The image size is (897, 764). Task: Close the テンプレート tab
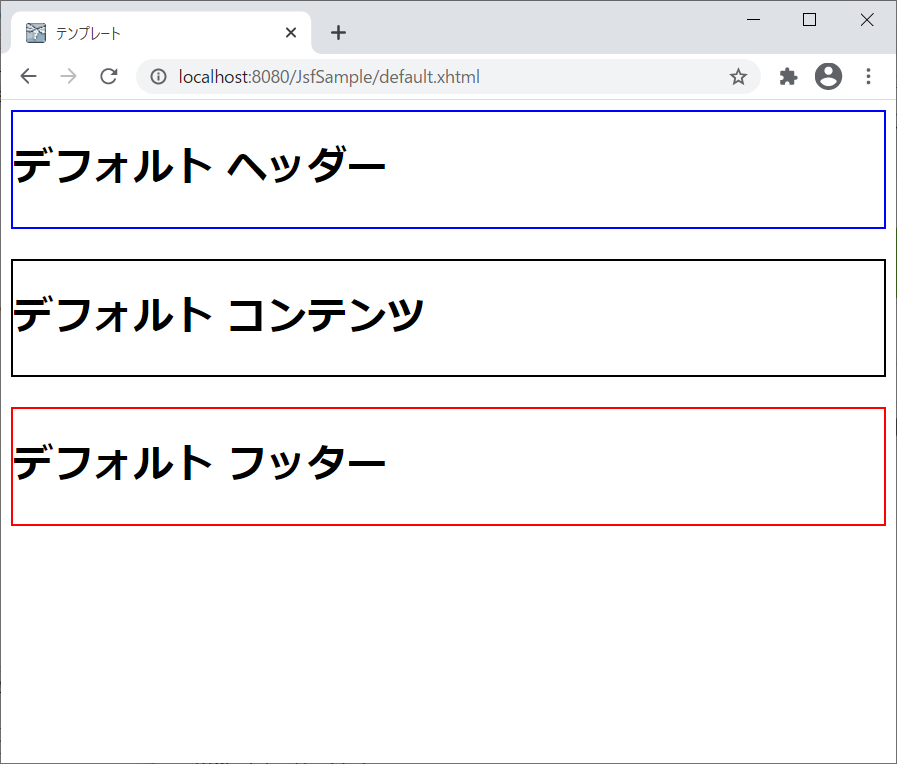[290, 32]
